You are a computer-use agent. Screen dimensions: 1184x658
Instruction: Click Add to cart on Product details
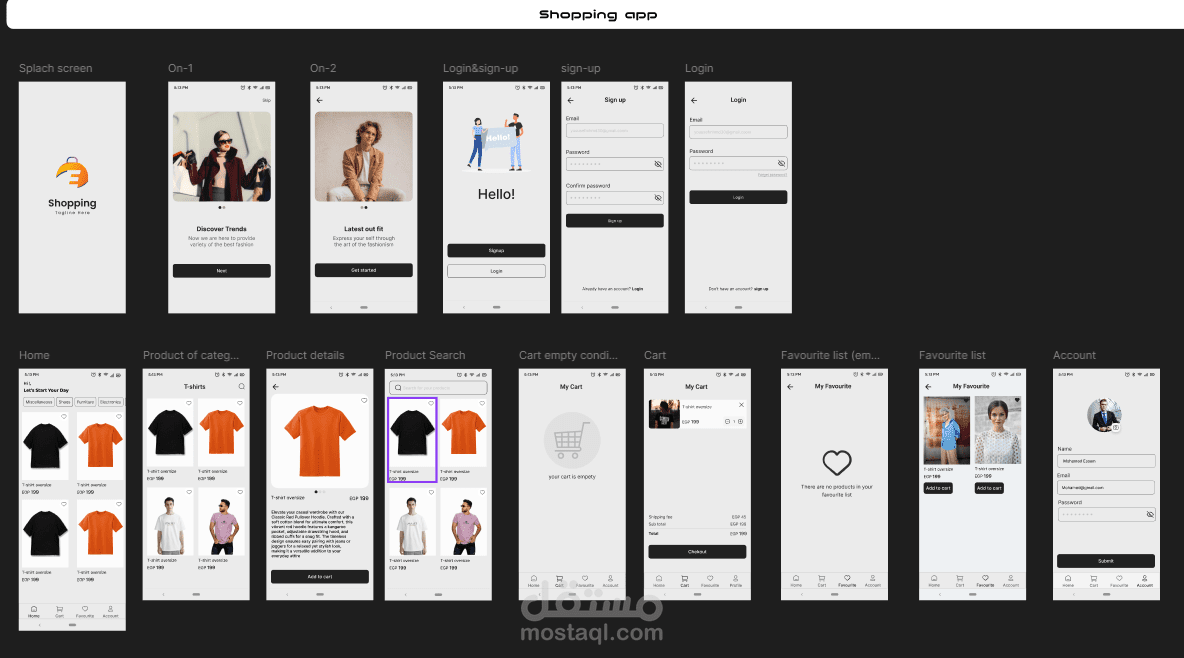(319, 576)
